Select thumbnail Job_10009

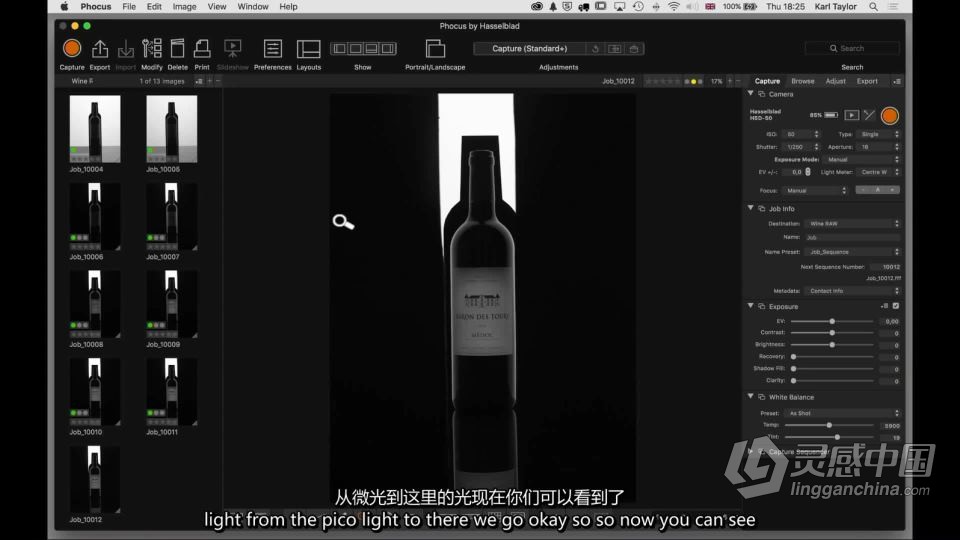pos(171,304)
